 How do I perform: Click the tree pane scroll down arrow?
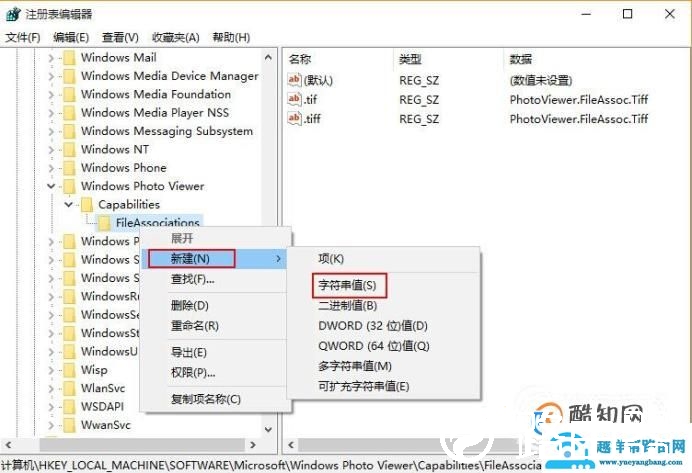[268, 429]
